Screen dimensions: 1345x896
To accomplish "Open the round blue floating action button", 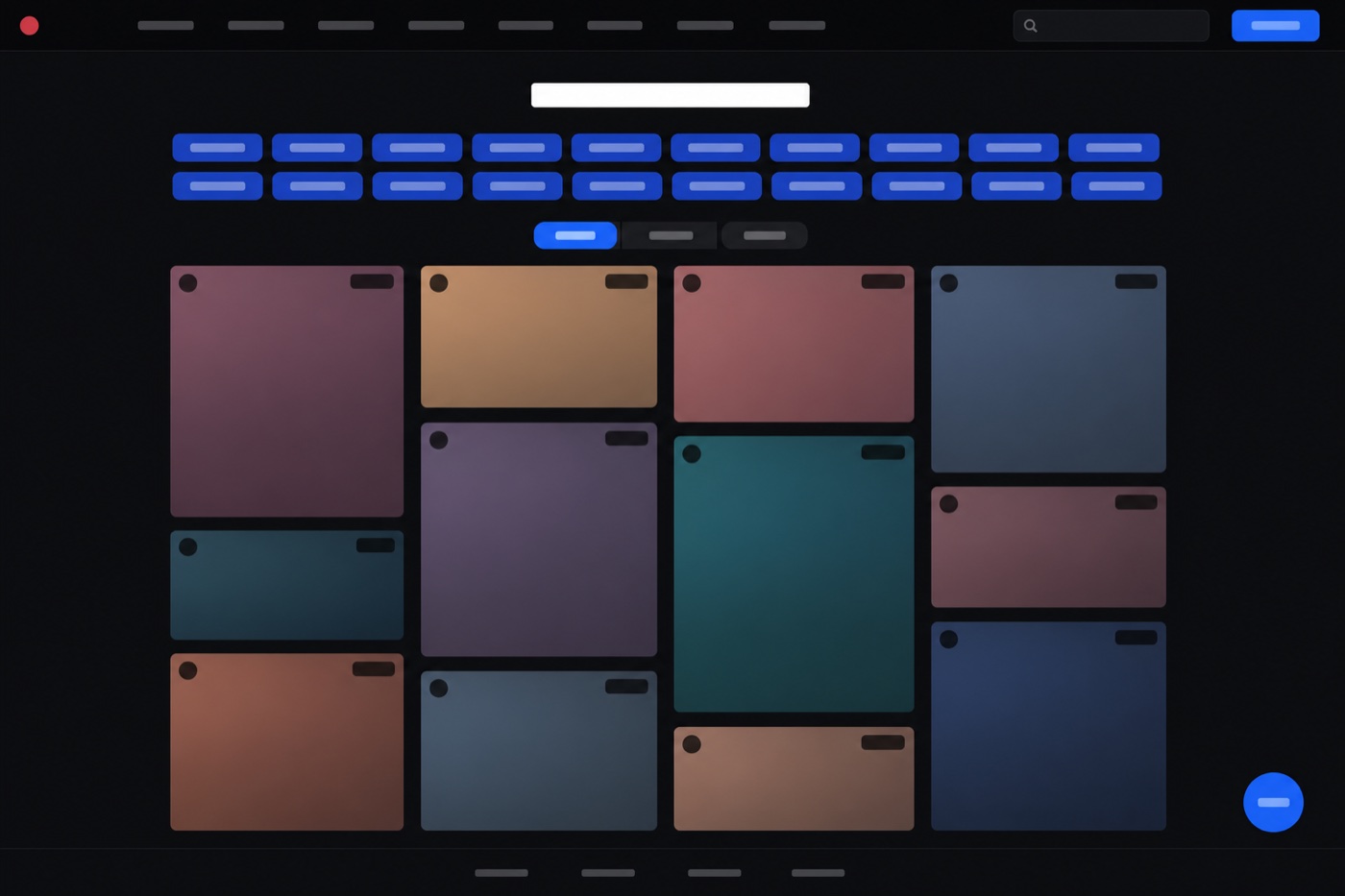I will pos(1273,802).
